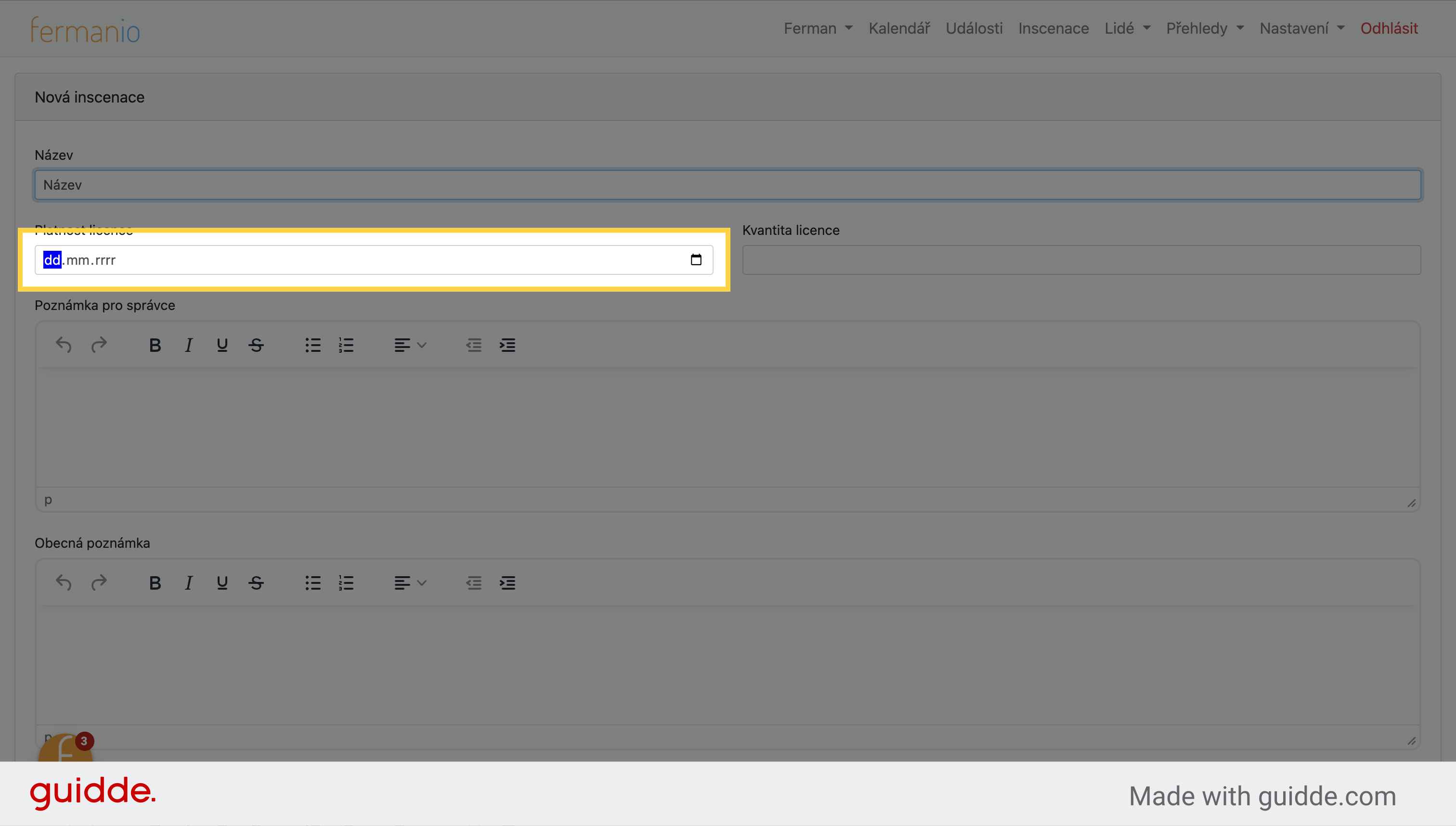1456x826 pixels.
Task: Decrease indent in Obecná poznámka editor
Action: pos(473,582)
